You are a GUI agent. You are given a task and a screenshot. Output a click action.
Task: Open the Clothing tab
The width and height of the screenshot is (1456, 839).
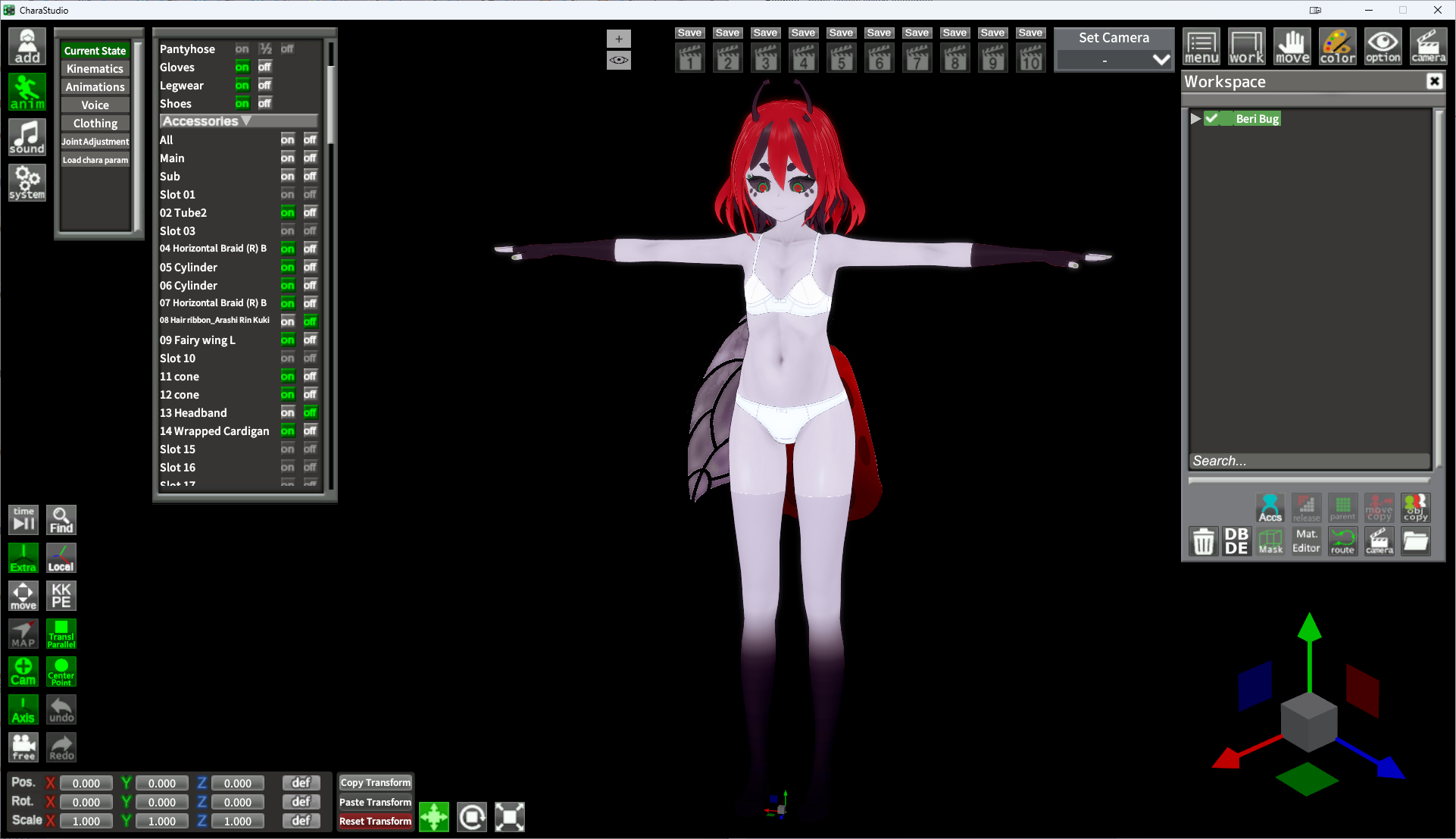[95, 124]
